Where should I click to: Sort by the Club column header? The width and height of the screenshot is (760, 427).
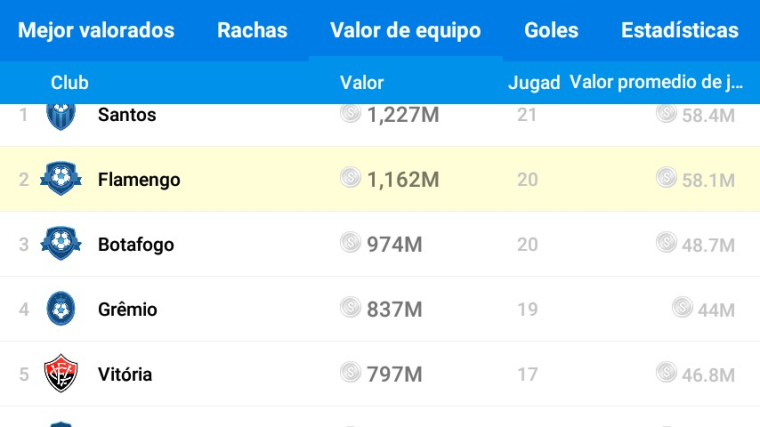[x=70, y=82]
